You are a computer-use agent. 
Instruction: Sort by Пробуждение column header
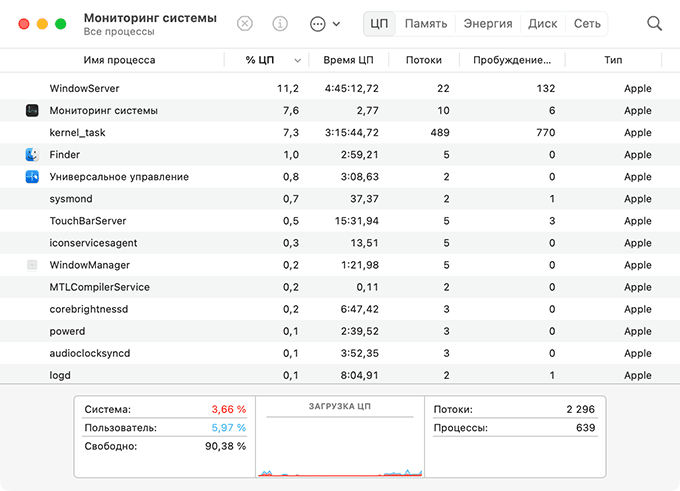[512, 60]
